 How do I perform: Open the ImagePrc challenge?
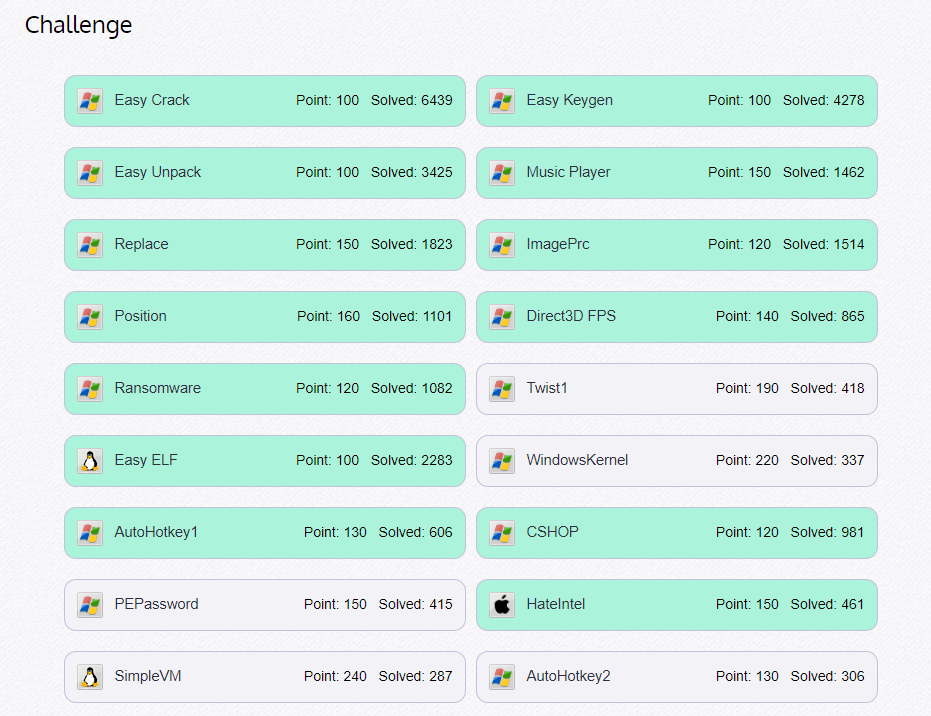click(677, 245)
